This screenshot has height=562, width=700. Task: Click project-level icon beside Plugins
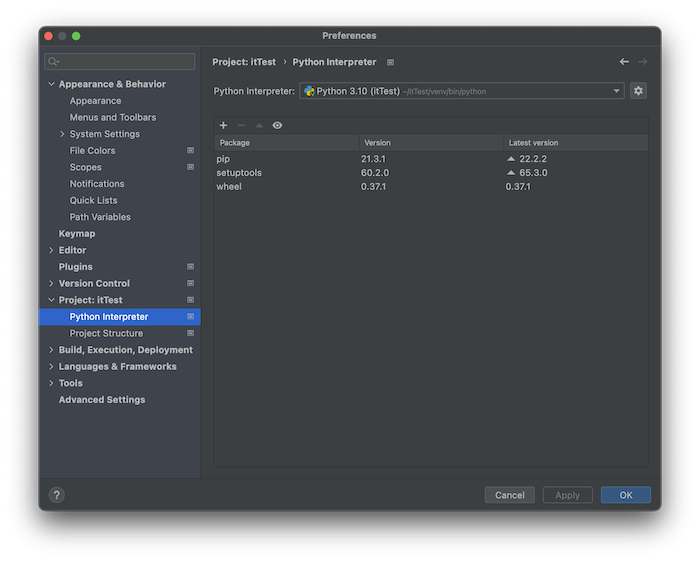coord(190,266)
